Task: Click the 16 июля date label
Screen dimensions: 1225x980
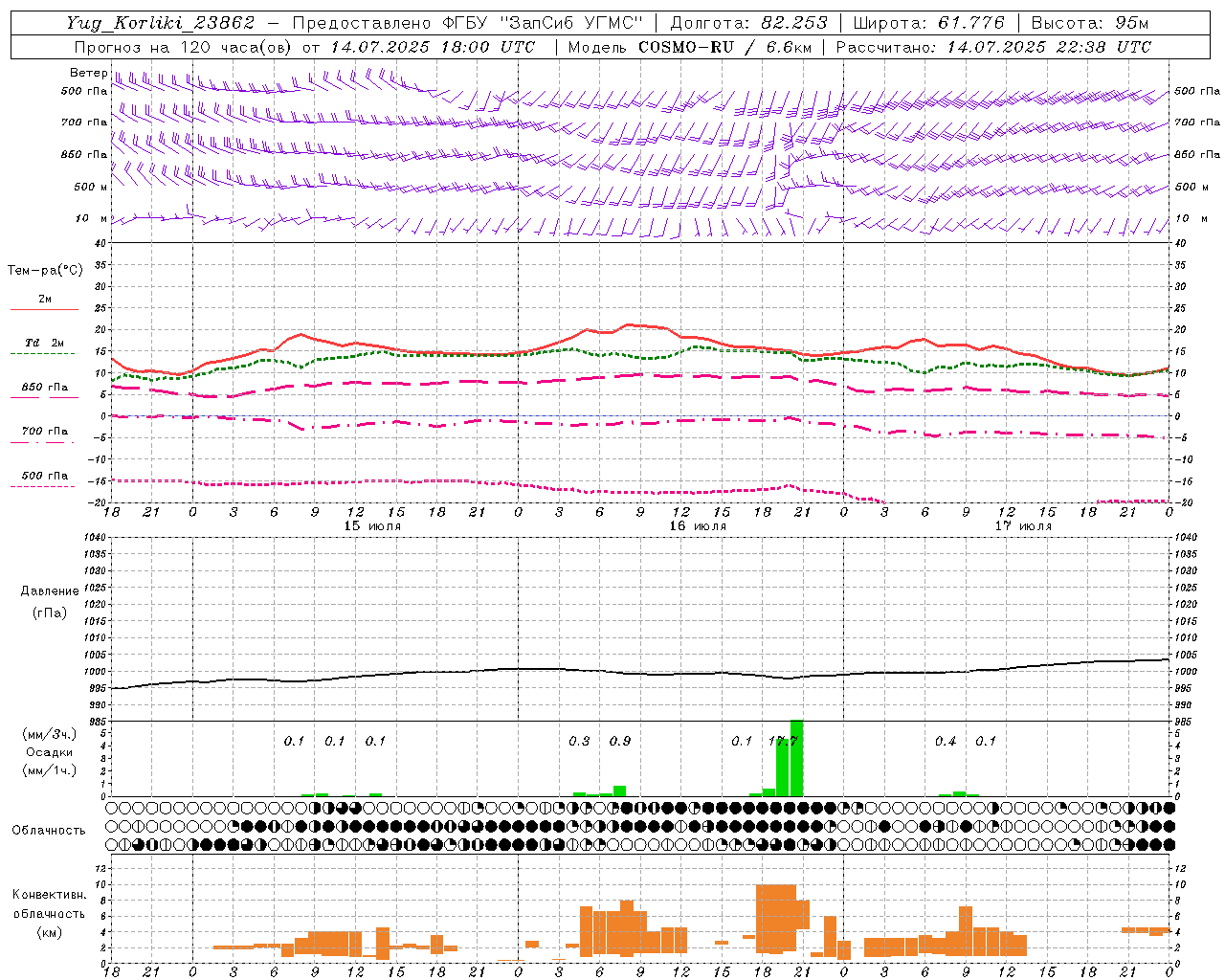Action: point(698,526)
